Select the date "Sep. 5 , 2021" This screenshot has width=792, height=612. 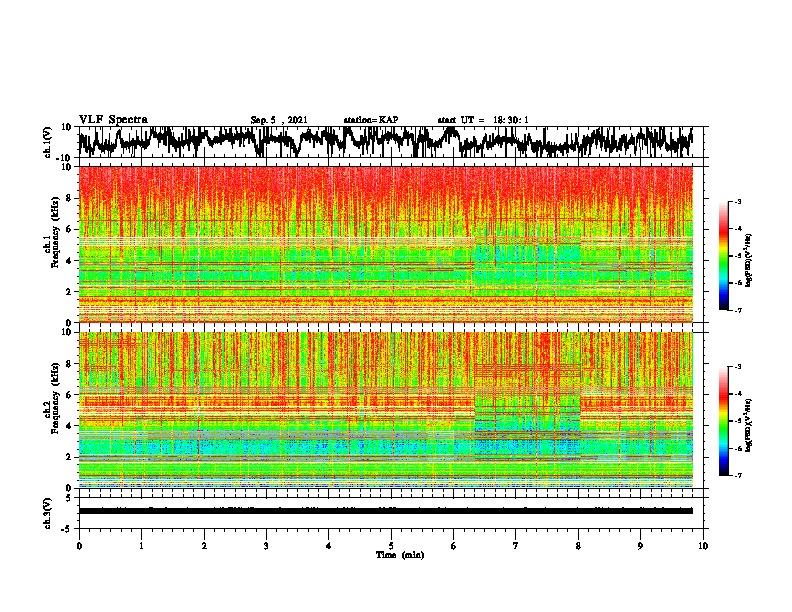click(279, 120)
